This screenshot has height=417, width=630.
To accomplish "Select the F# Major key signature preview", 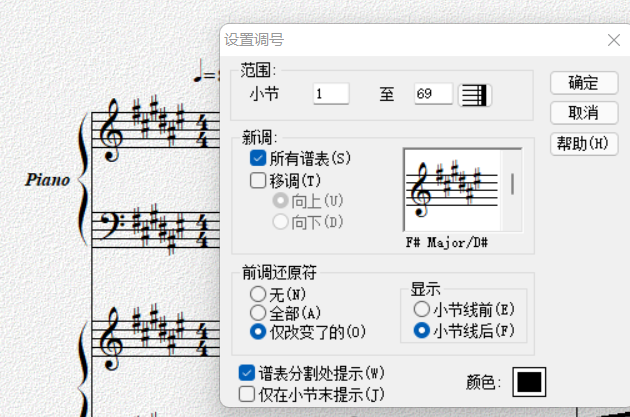I will [452, 190].
